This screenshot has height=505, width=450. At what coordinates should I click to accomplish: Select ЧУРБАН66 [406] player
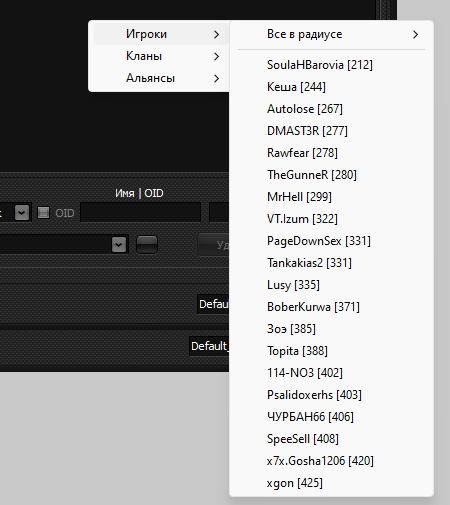331,417
